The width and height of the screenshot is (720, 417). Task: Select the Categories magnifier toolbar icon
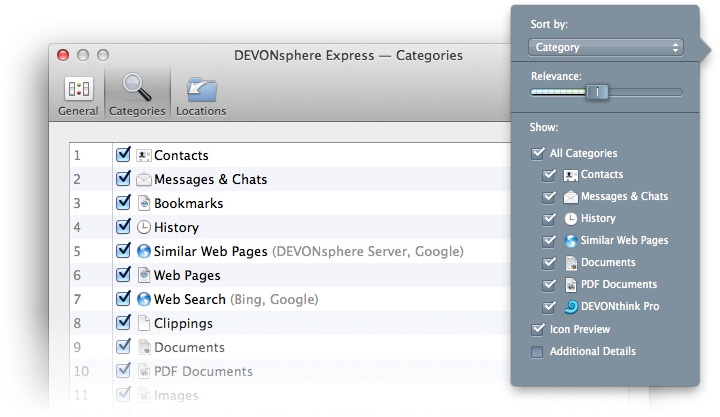(x=136, y=94)
